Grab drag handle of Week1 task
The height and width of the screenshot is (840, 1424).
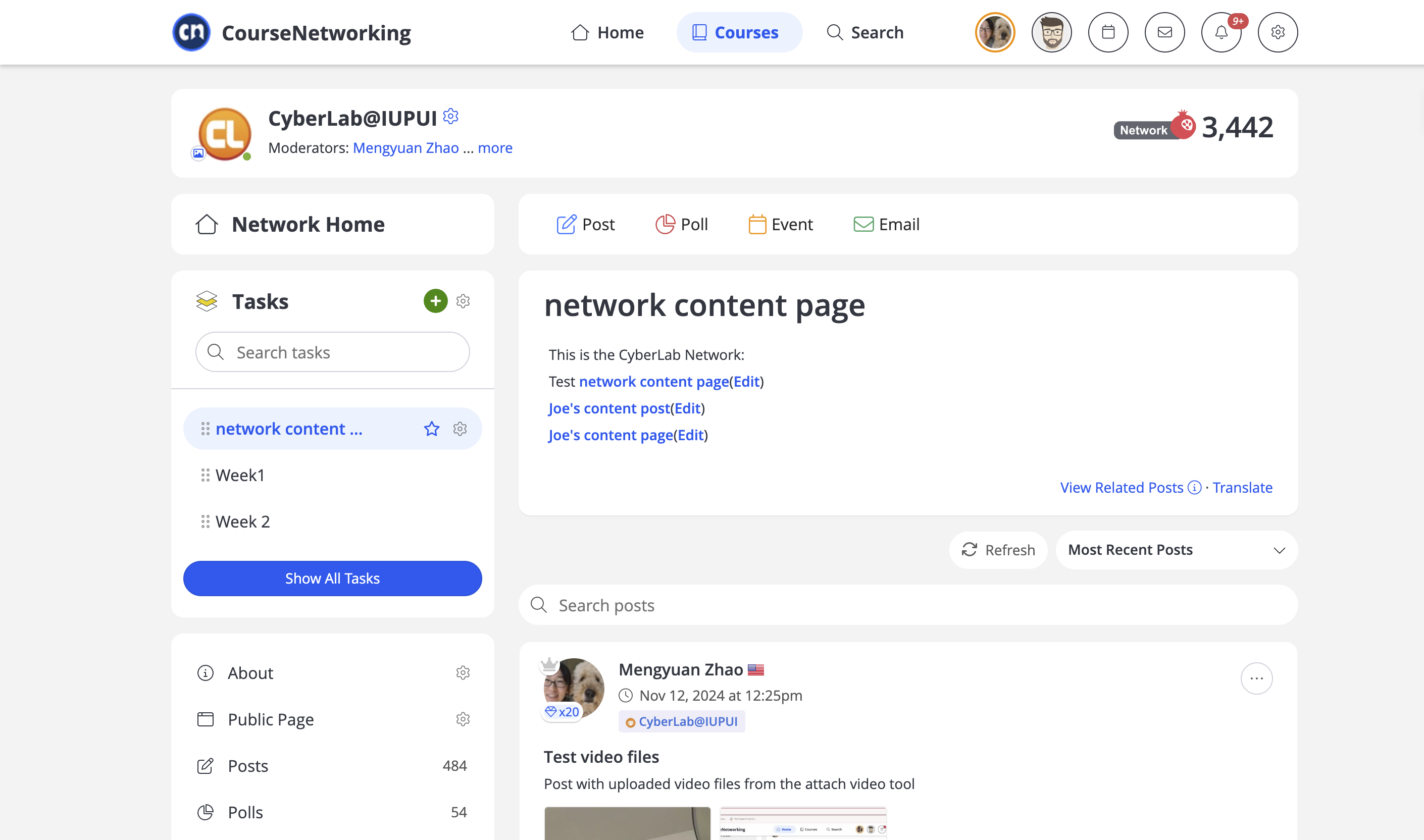[x=205, y=475]
